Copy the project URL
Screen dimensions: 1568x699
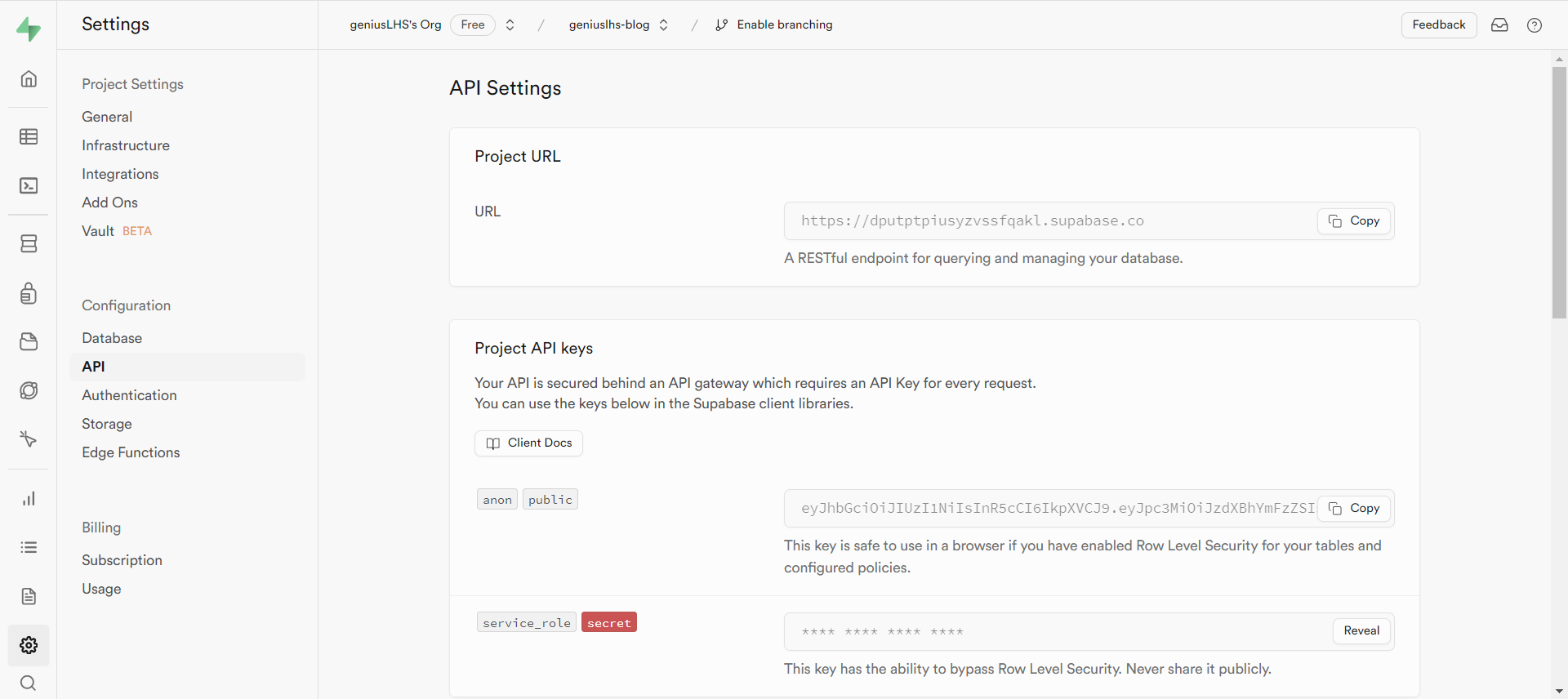click(x=1354, y=221)
